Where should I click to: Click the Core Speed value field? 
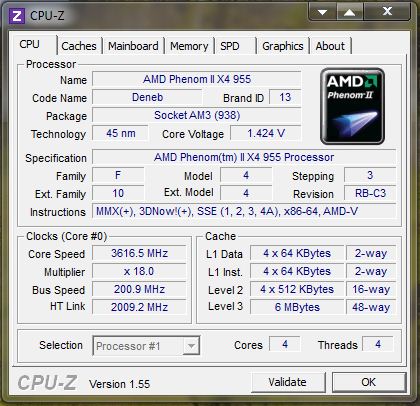[x=139, y=253]
